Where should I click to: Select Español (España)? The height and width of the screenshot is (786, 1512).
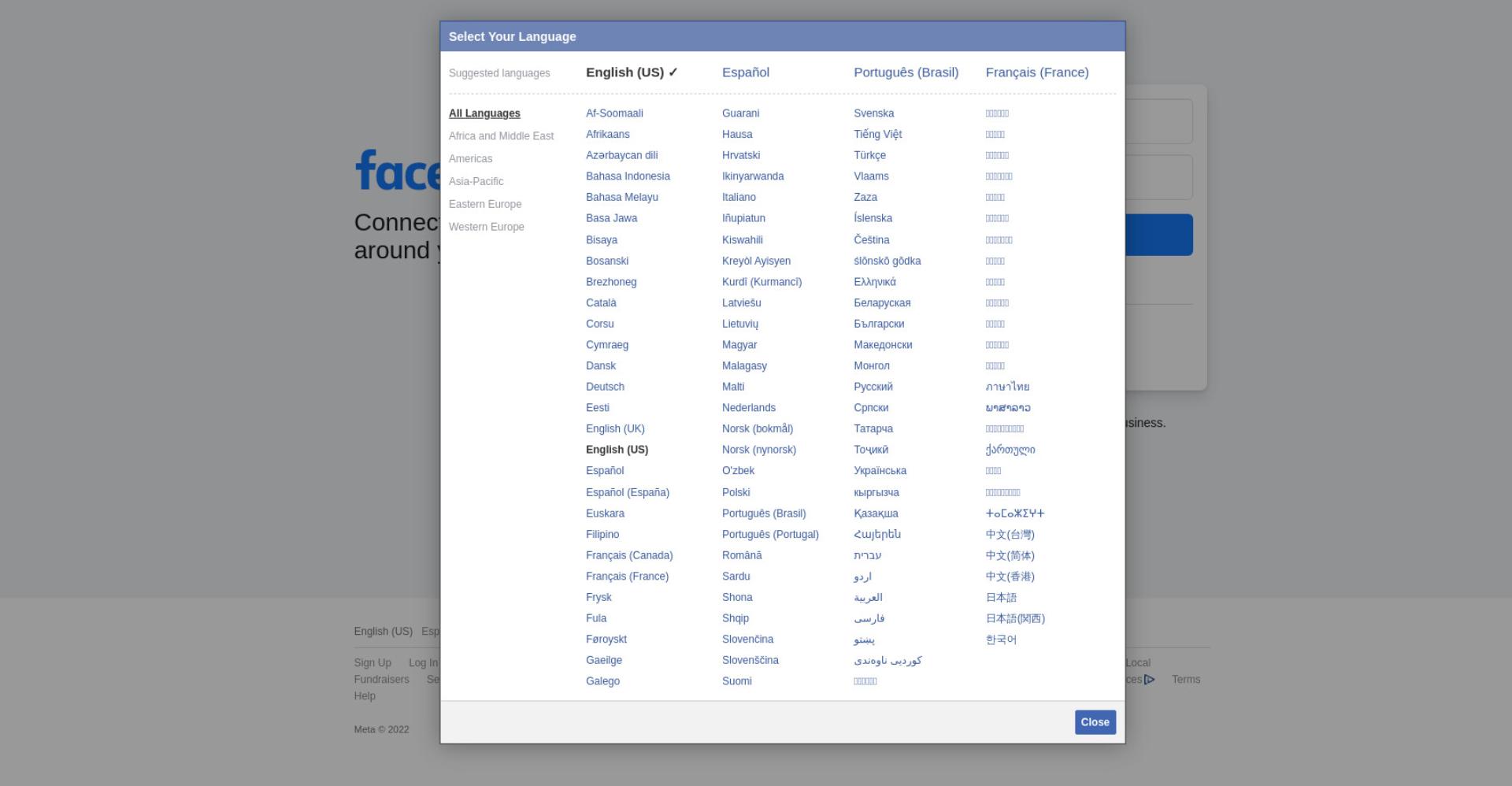coord(628,492)
